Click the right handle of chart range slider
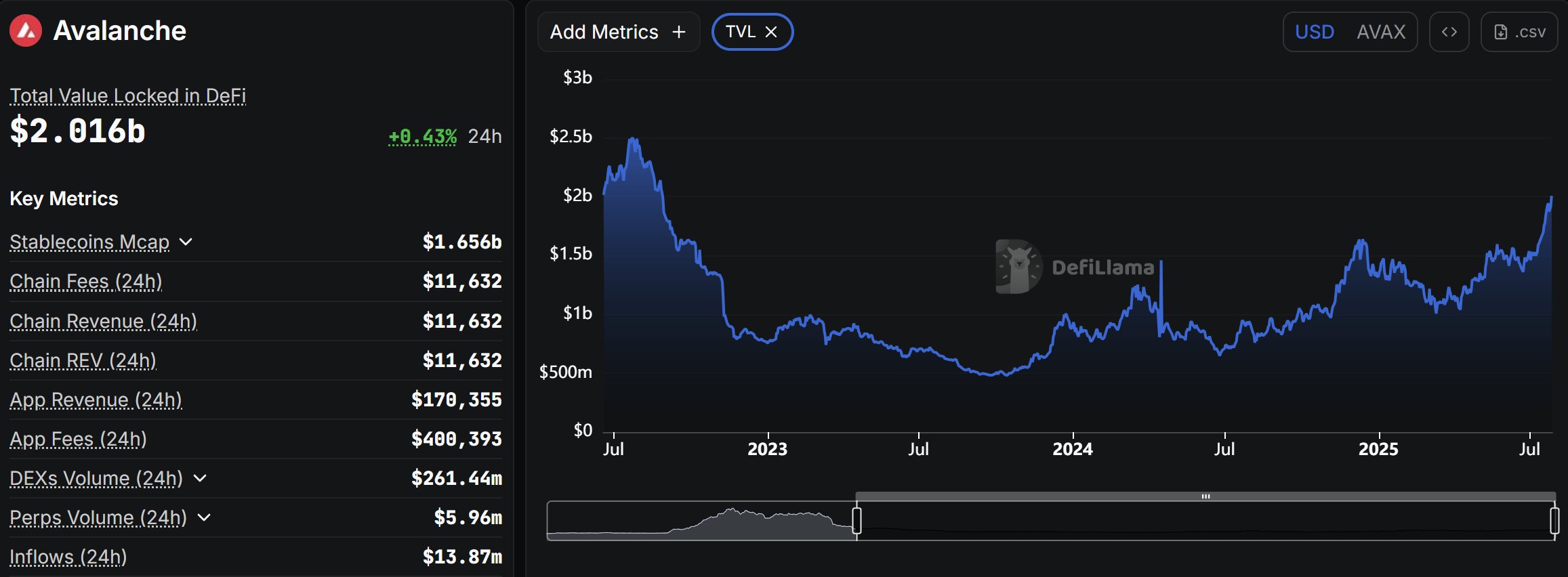 click(1554, 520)
